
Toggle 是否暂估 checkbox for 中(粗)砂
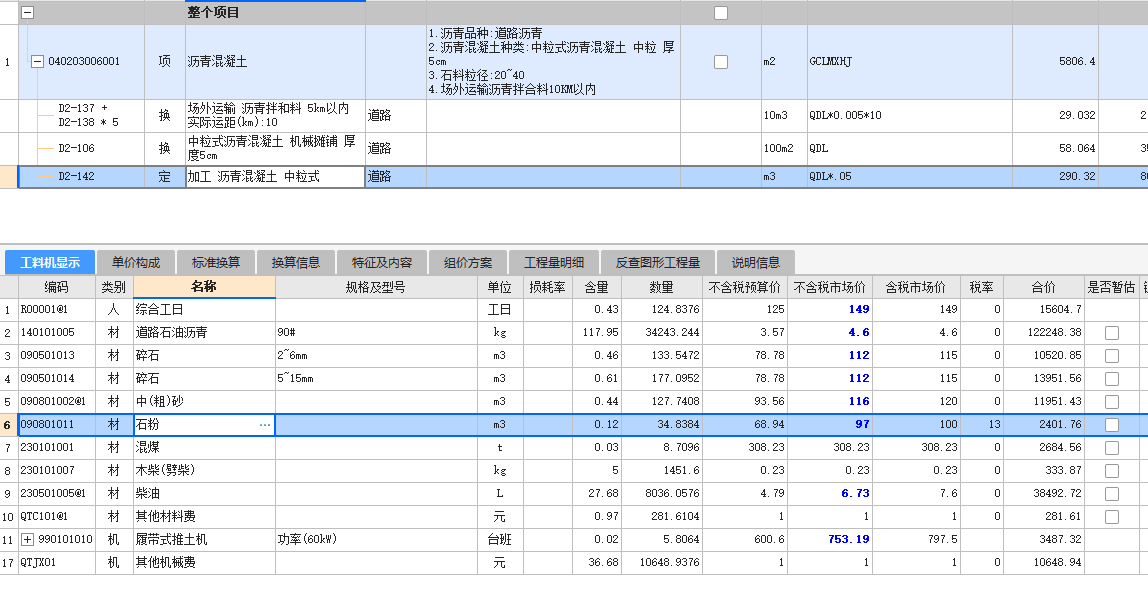pos(1111,402)
